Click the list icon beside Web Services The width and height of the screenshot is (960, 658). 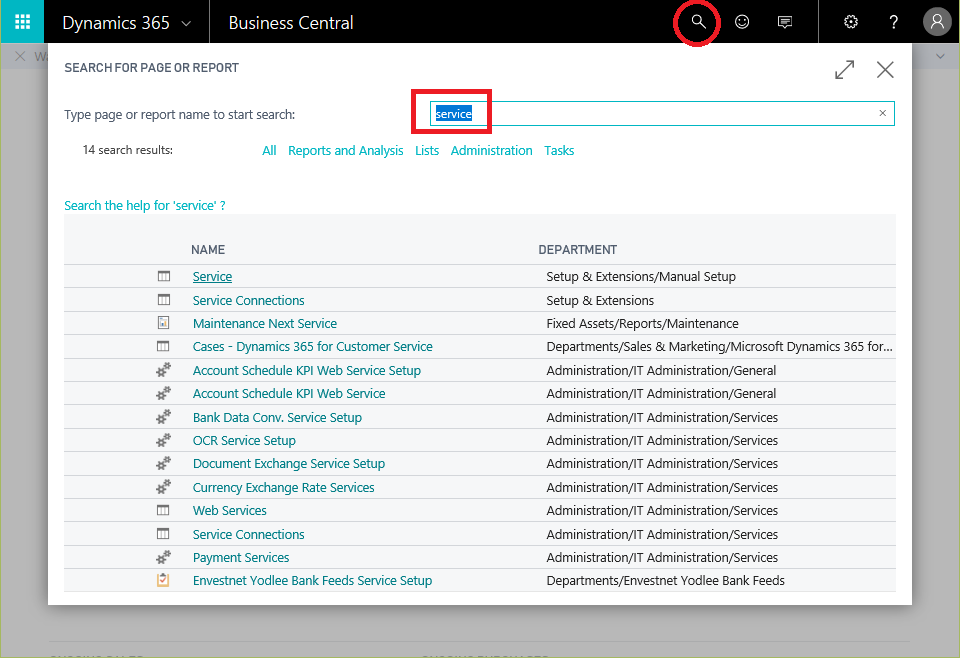(x=163, y=510)
